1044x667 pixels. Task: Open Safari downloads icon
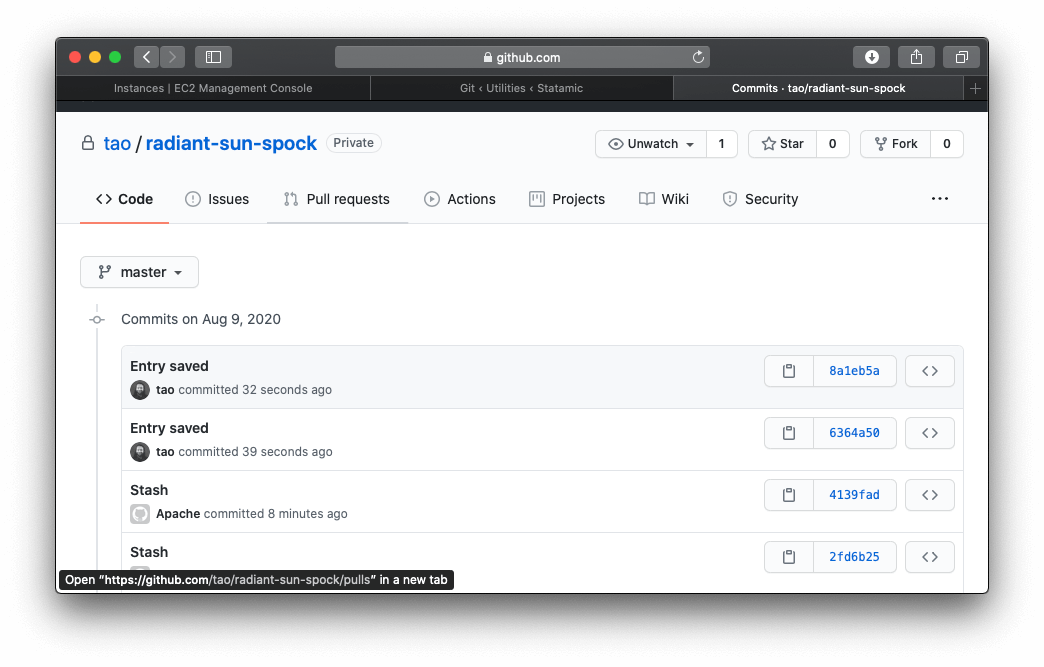[871, 57]
